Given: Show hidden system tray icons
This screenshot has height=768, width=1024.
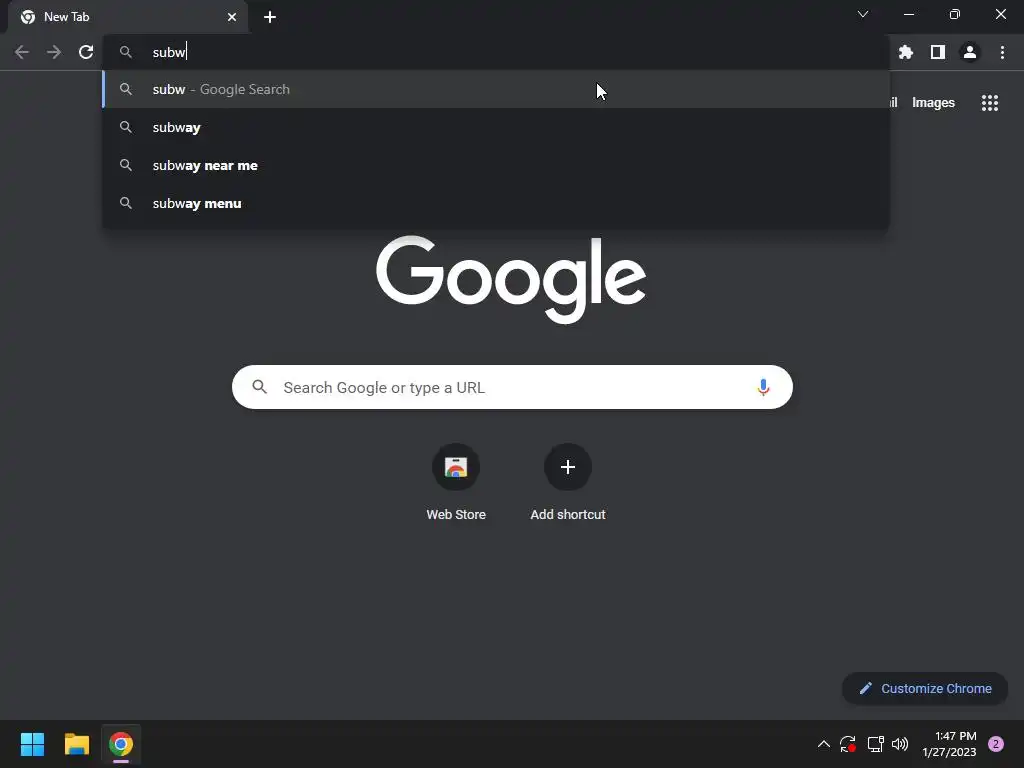Looking at the screenshot, I should pyautogui.click(x=824, y=744).
